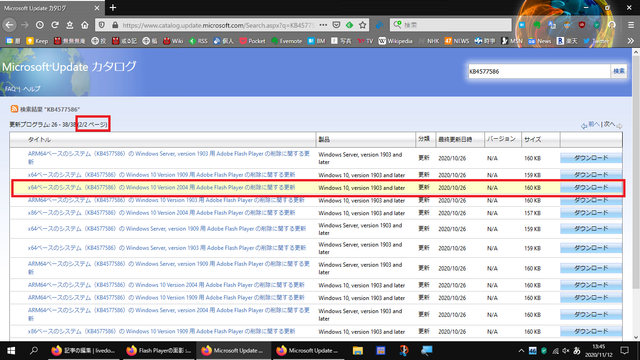This screenshot has height=360, width=640.
Task: Show hidden system tray icons chevron
Action: [x=521, y=351]
